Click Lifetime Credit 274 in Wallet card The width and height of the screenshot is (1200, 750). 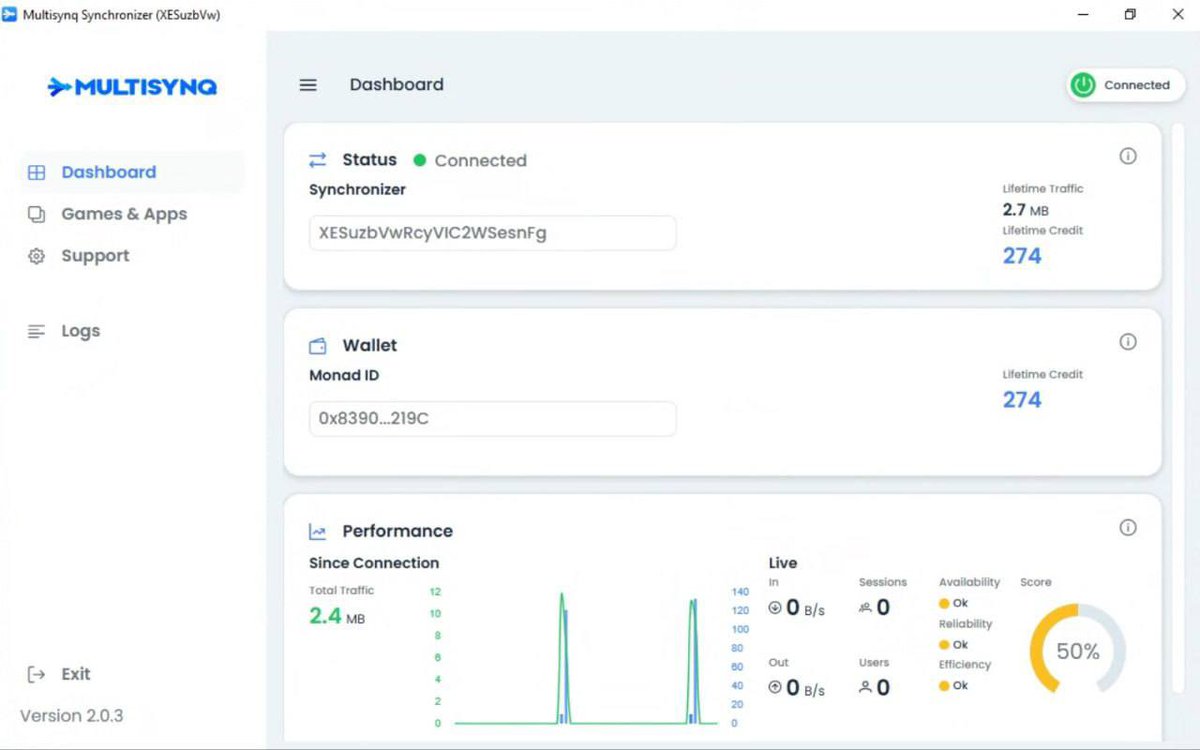[x=1022, y=400]
